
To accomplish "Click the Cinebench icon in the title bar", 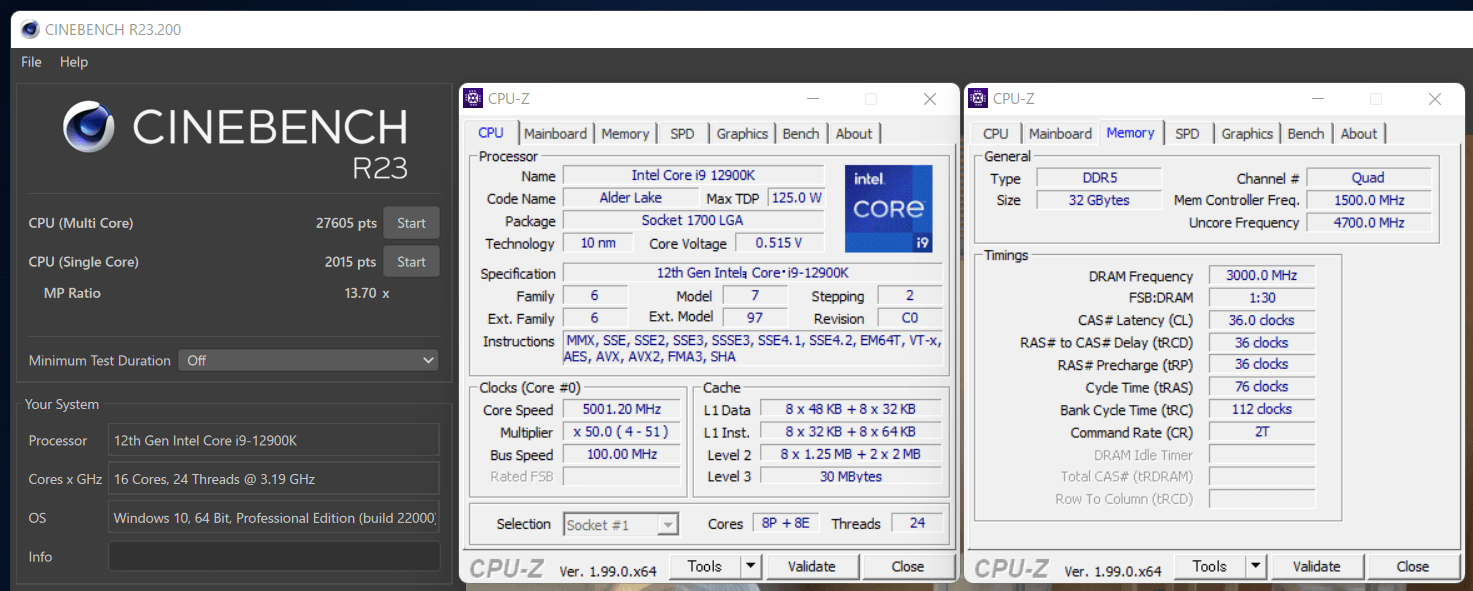I will [x=30, y=30].
